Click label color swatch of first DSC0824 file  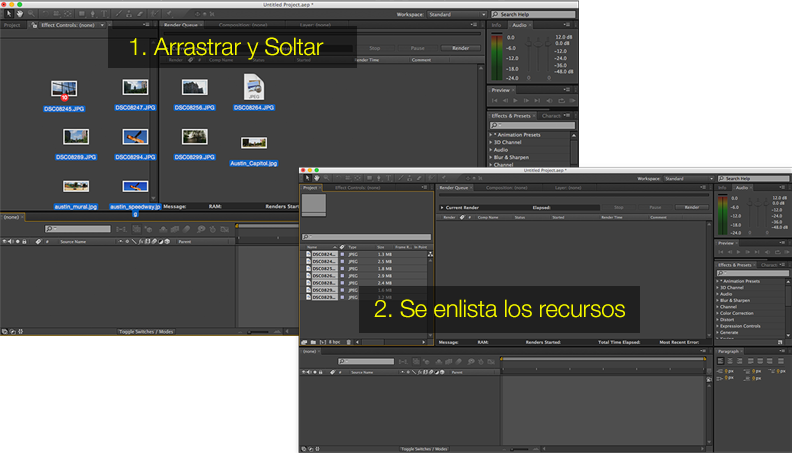342,255
